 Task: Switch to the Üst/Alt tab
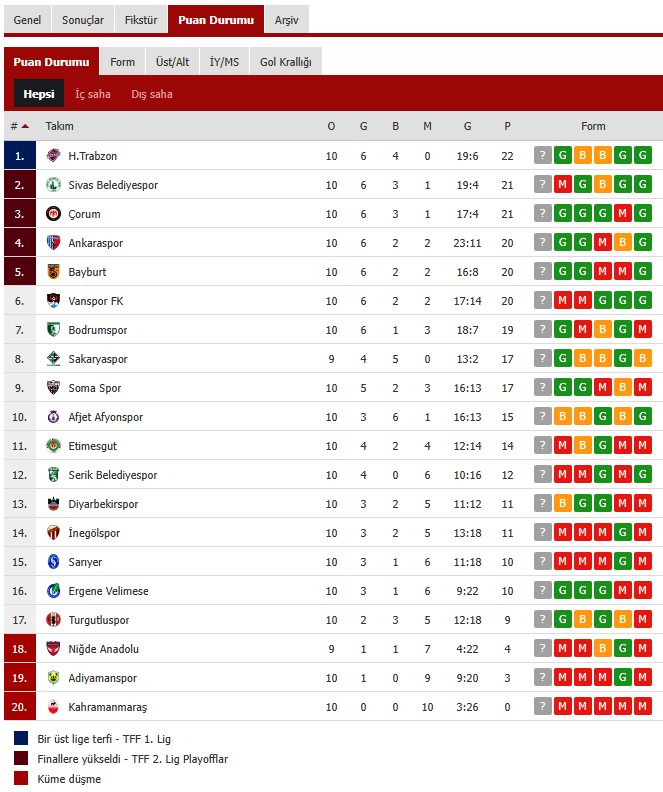[172, 62]
